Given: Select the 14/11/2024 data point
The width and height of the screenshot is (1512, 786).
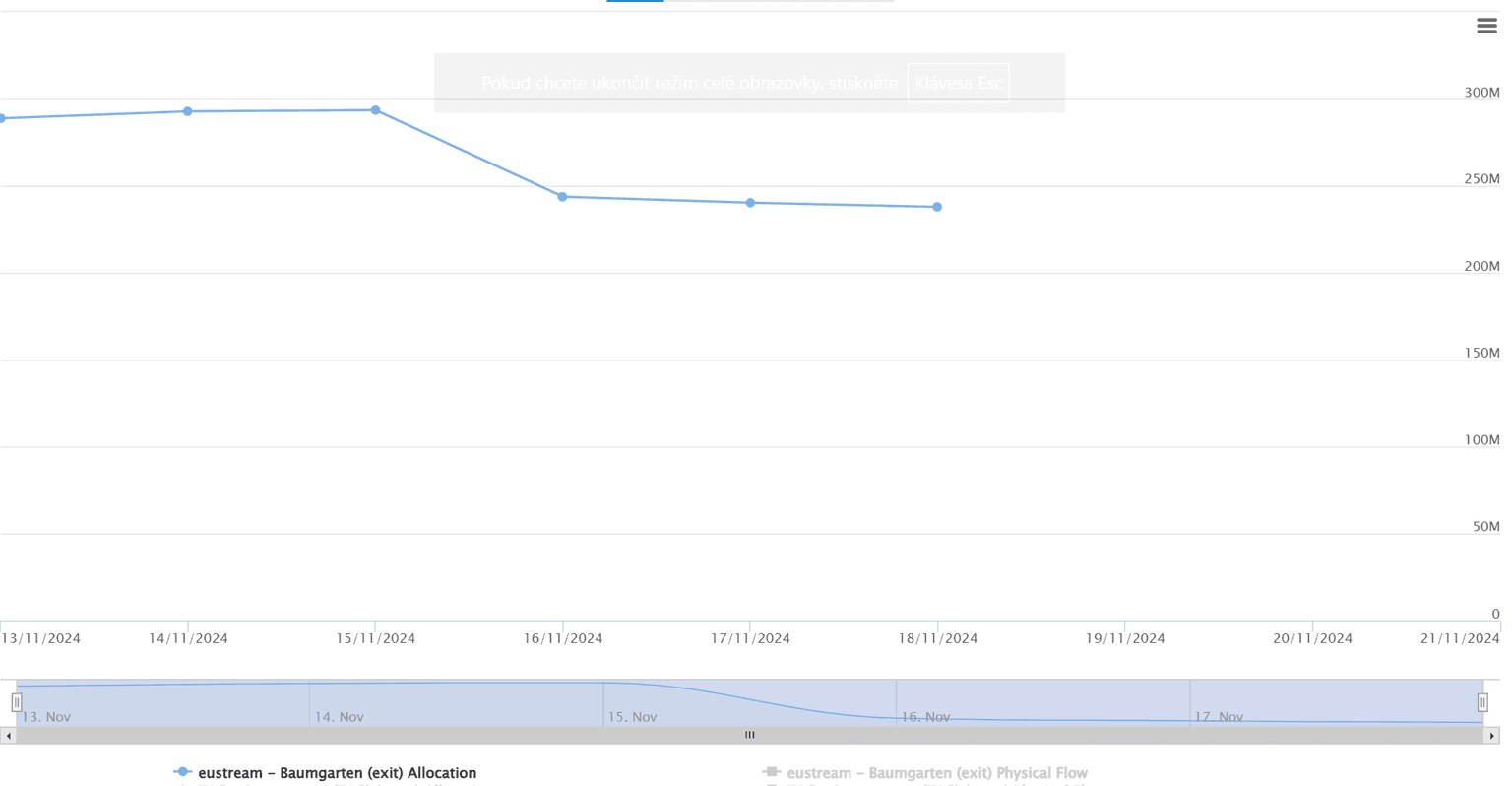Looking at the screenshot, I should [188, 111].
